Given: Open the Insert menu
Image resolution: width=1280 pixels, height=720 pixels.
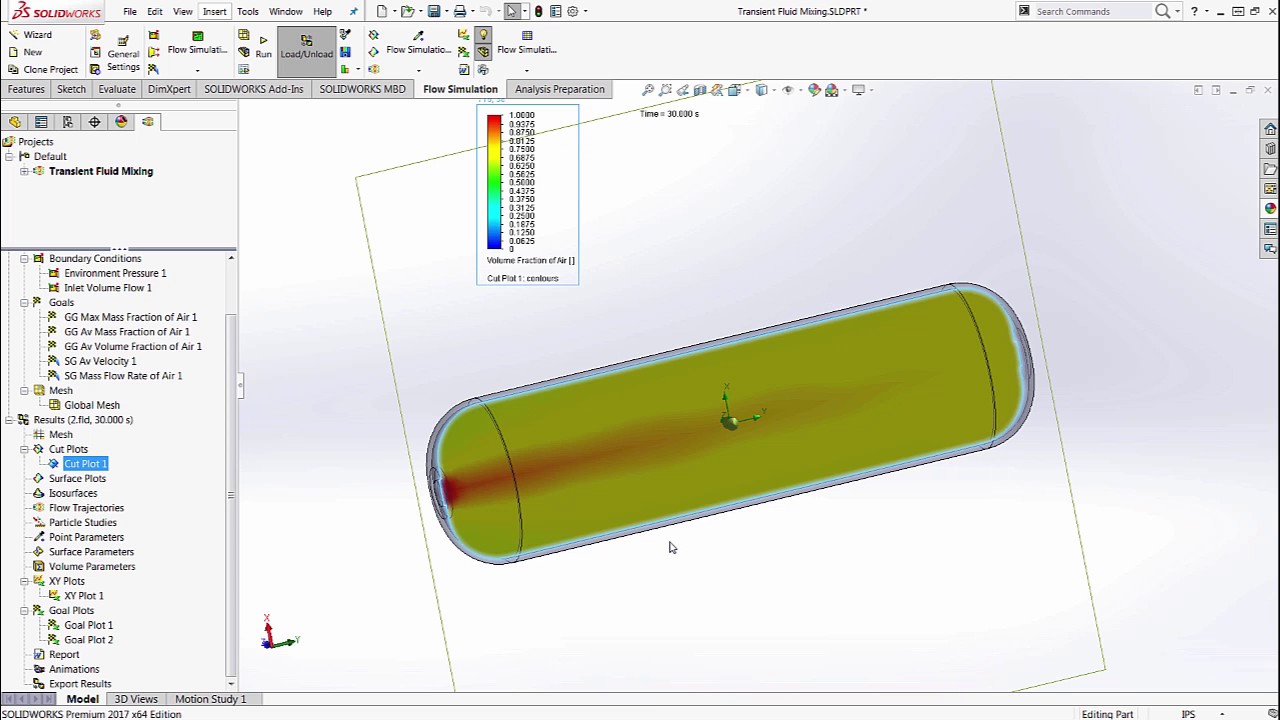Looking at the screenshot, I should (x=214, y=11).
